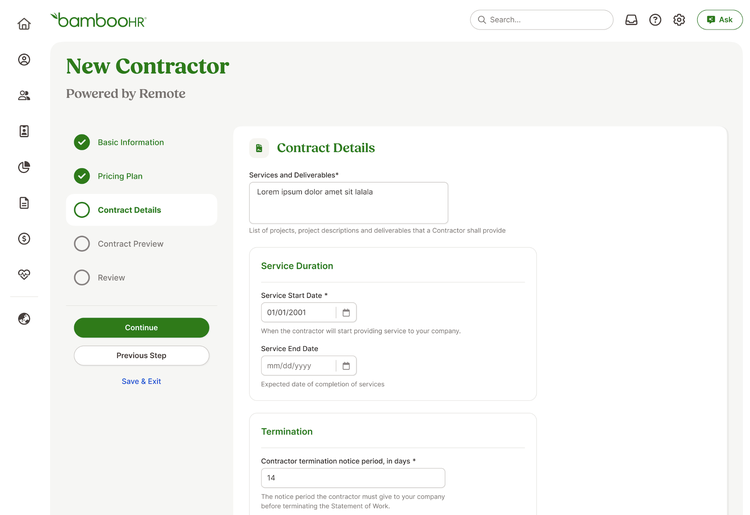
Task: Open Service End Date calendar picker
Action: 346,366
